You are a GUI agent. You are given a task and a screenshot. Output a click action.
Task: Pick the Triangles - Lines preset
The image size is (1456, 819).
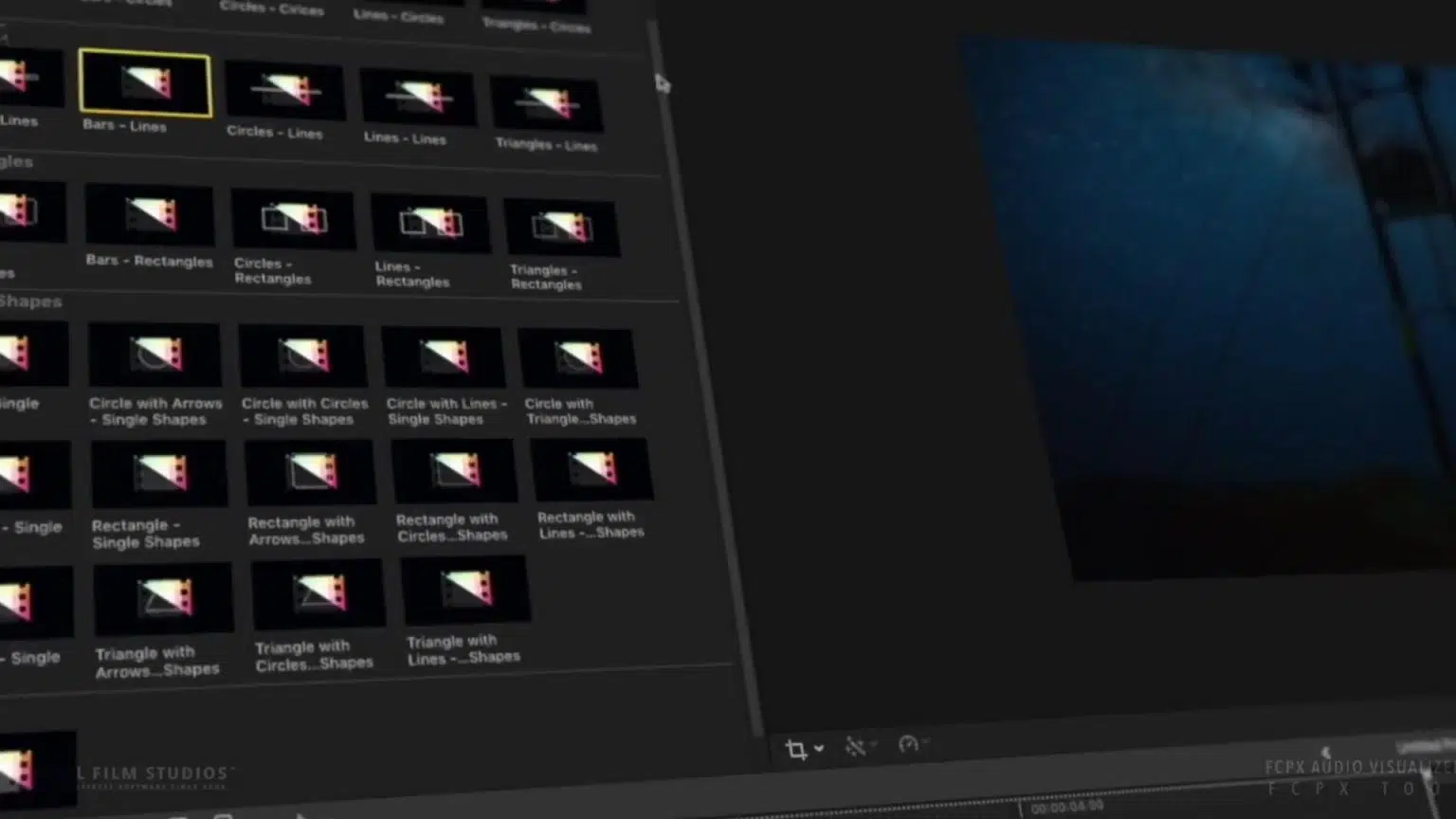546,103
